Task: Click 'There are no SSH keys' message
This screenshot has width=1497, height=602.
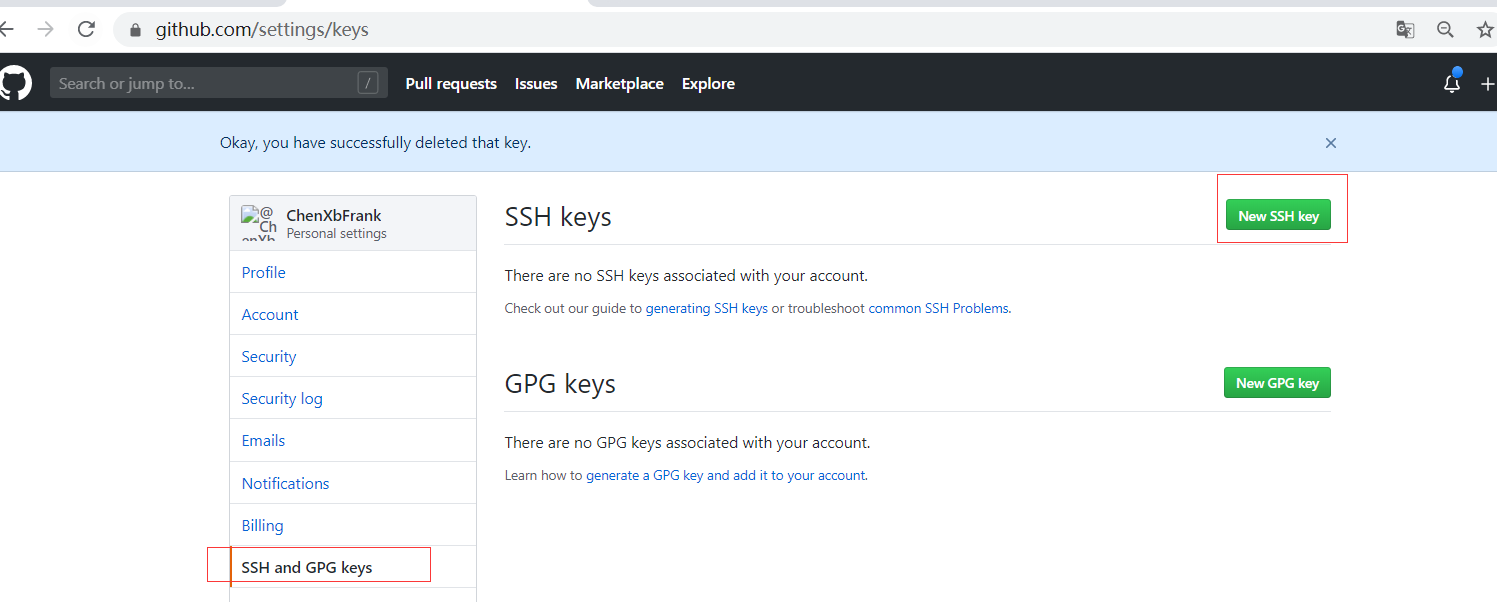Action: pos(686,275)
